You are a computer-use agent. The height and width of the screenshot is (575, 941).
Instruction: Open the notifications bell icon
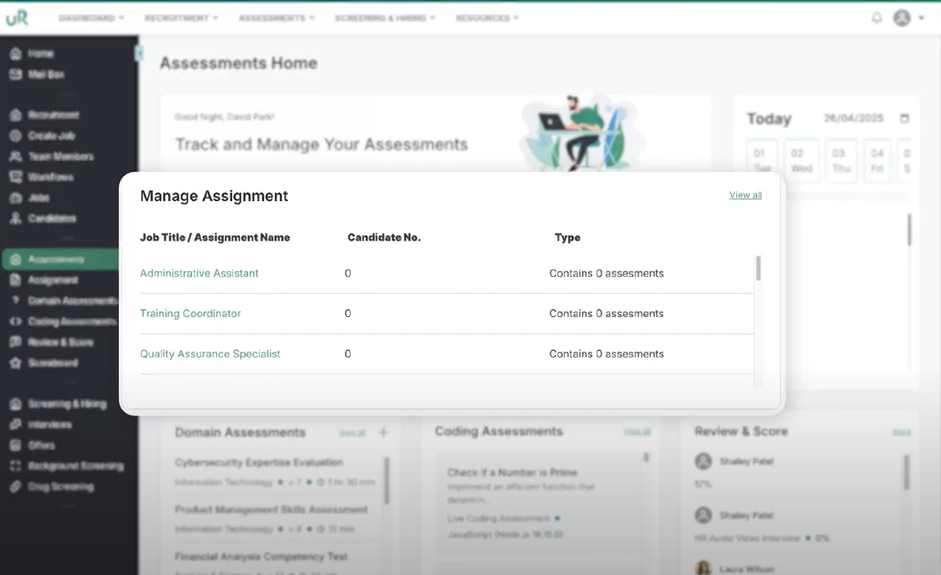877,18
